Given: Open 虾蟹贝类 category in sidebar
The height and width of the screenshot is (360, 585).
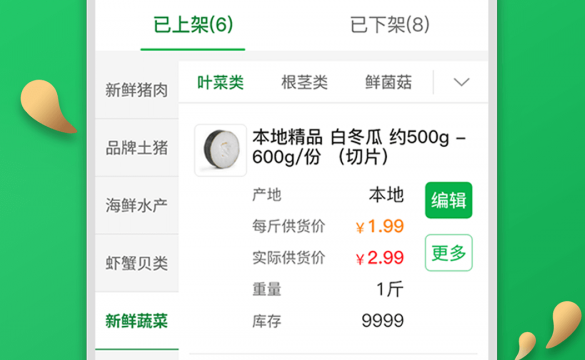Looking at the screenshot, I should click(x=137, y=263).
